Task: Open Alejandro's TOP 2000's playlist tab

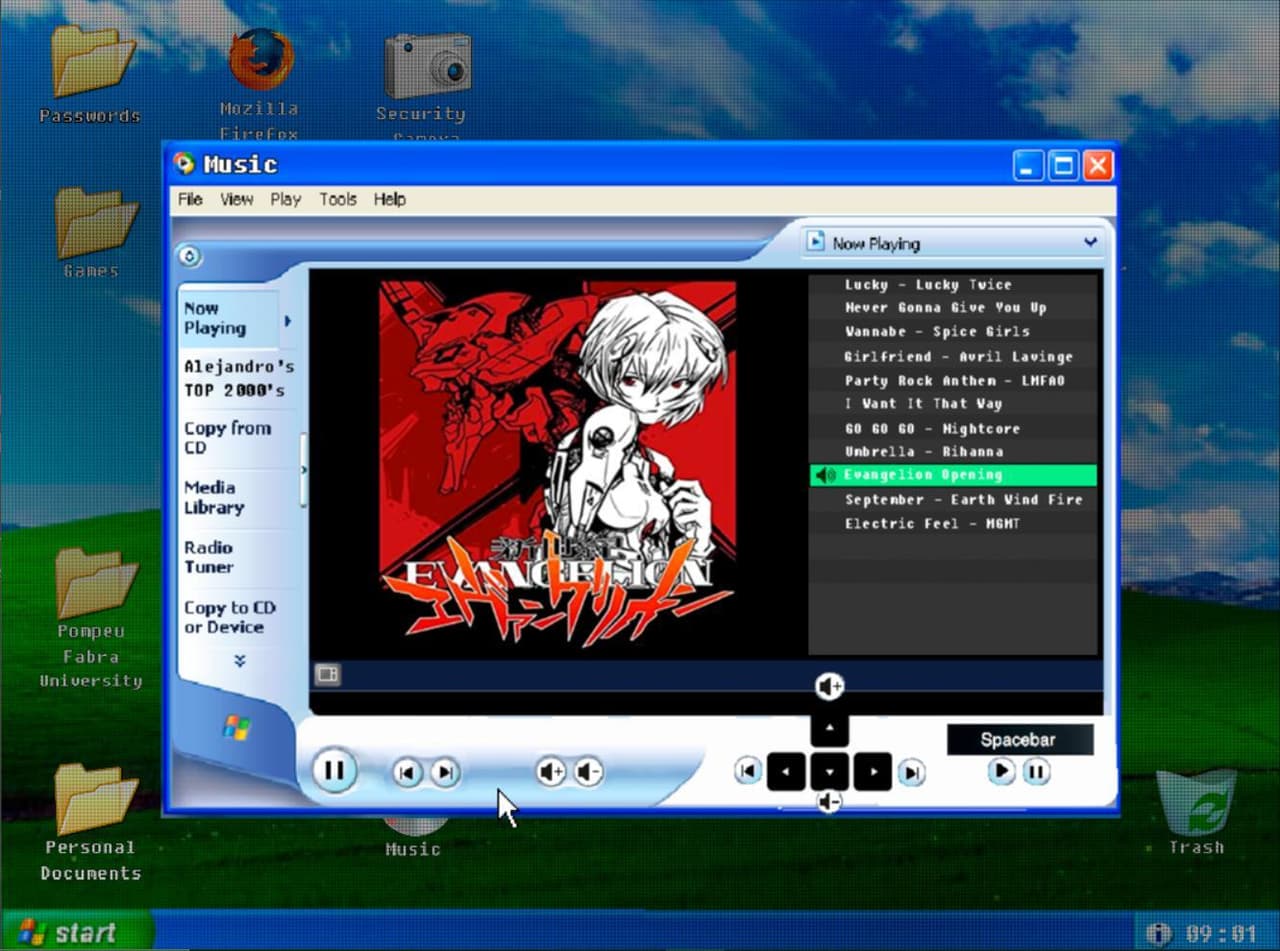Action: tap(238, 378)
